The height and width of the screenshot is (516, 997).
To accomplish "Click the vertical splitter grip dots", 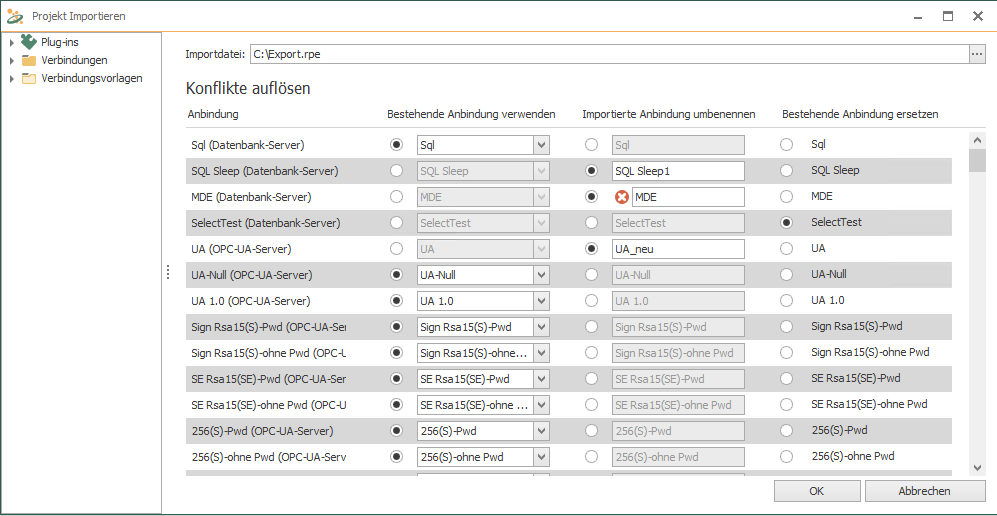I will [x=168, y=273].
